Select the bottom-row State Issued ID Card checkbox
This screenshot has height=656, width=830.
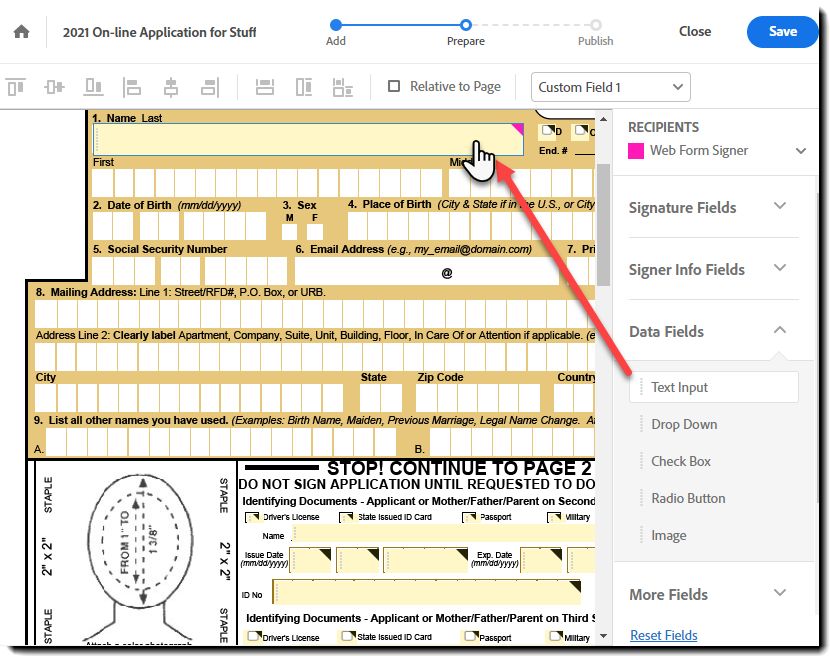click(348, 636)
